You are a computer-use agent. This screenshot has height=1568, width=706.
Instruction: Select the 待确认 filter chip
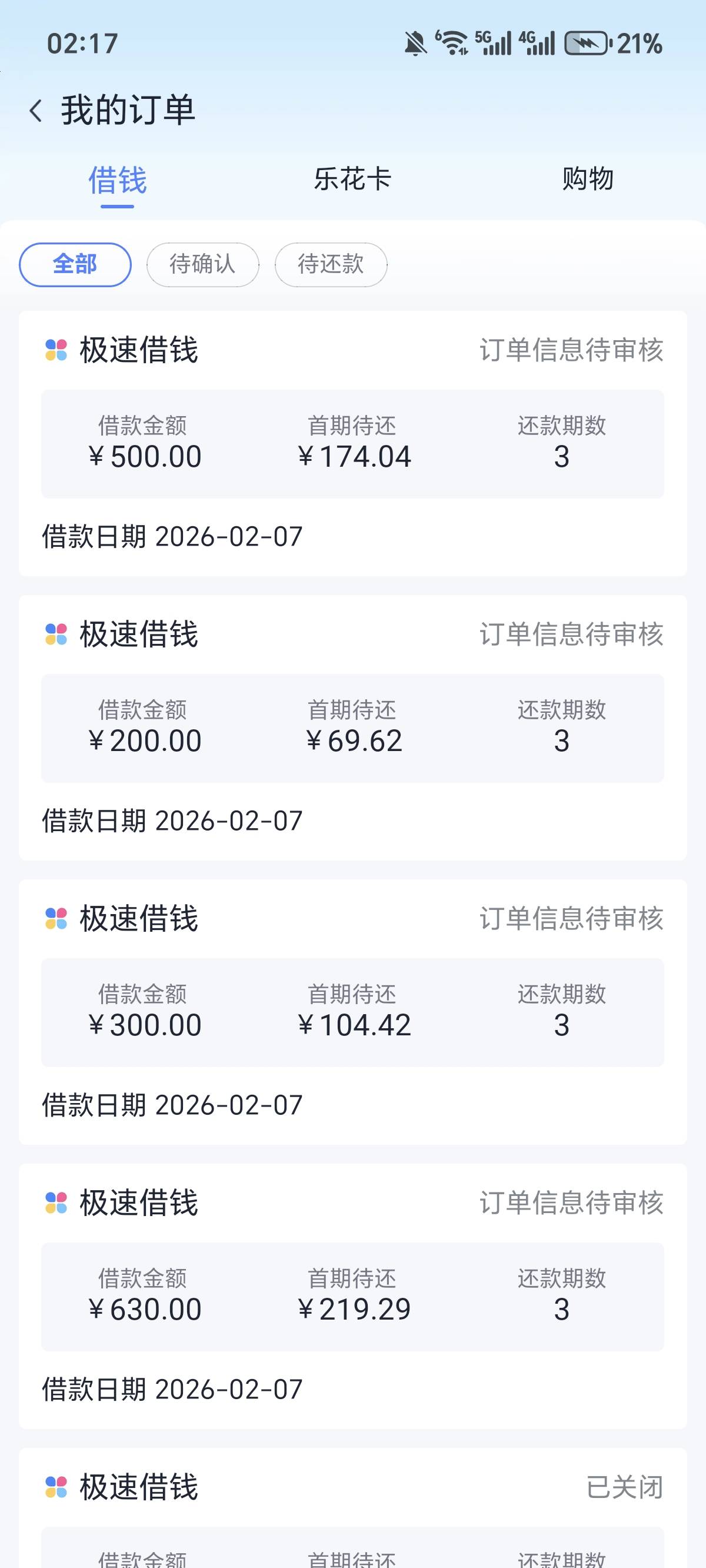(x=202, y=265)
